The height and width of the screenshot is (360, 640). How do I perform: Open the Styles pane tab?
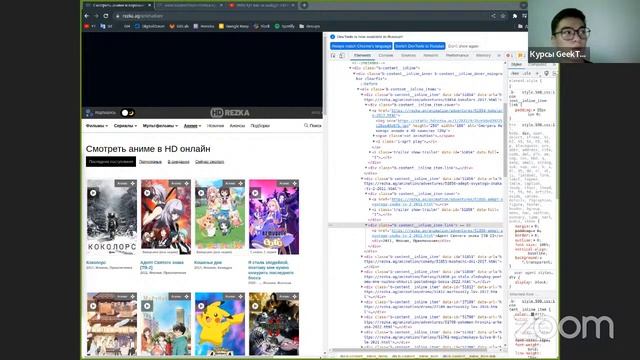516,64
